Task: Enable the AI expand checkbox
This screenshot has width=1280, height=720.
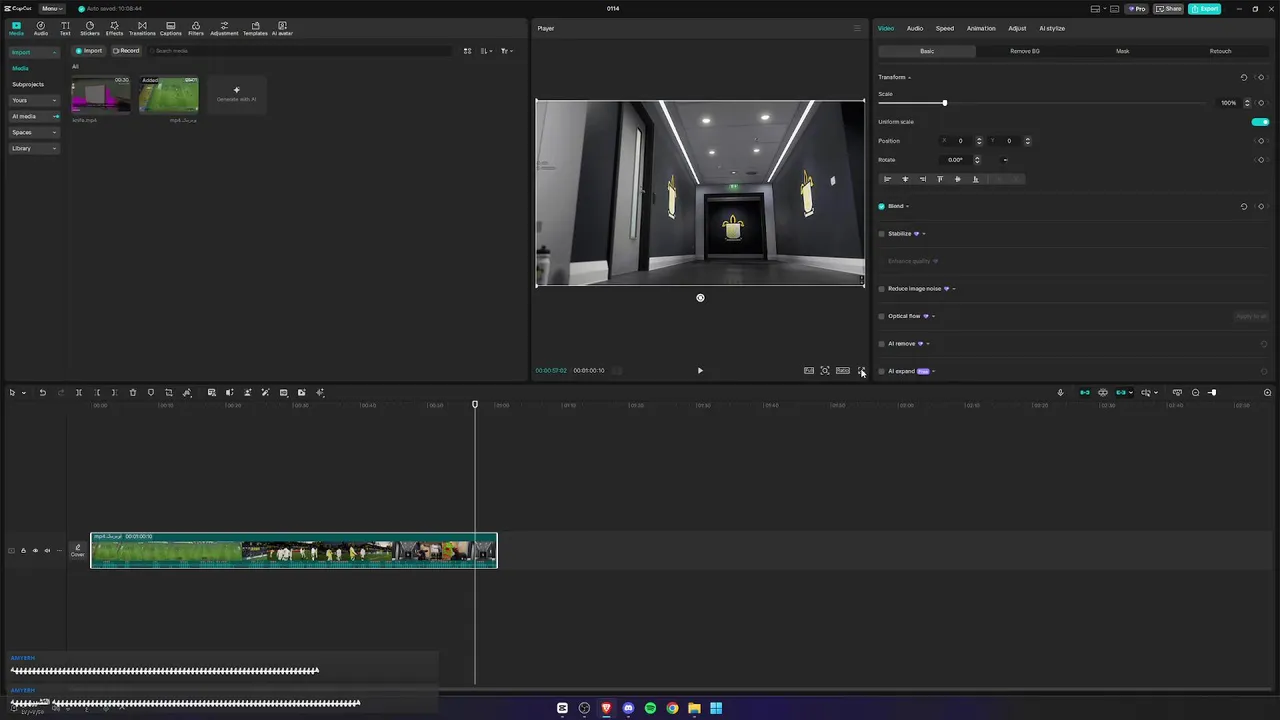Action: tap(881, 371)
